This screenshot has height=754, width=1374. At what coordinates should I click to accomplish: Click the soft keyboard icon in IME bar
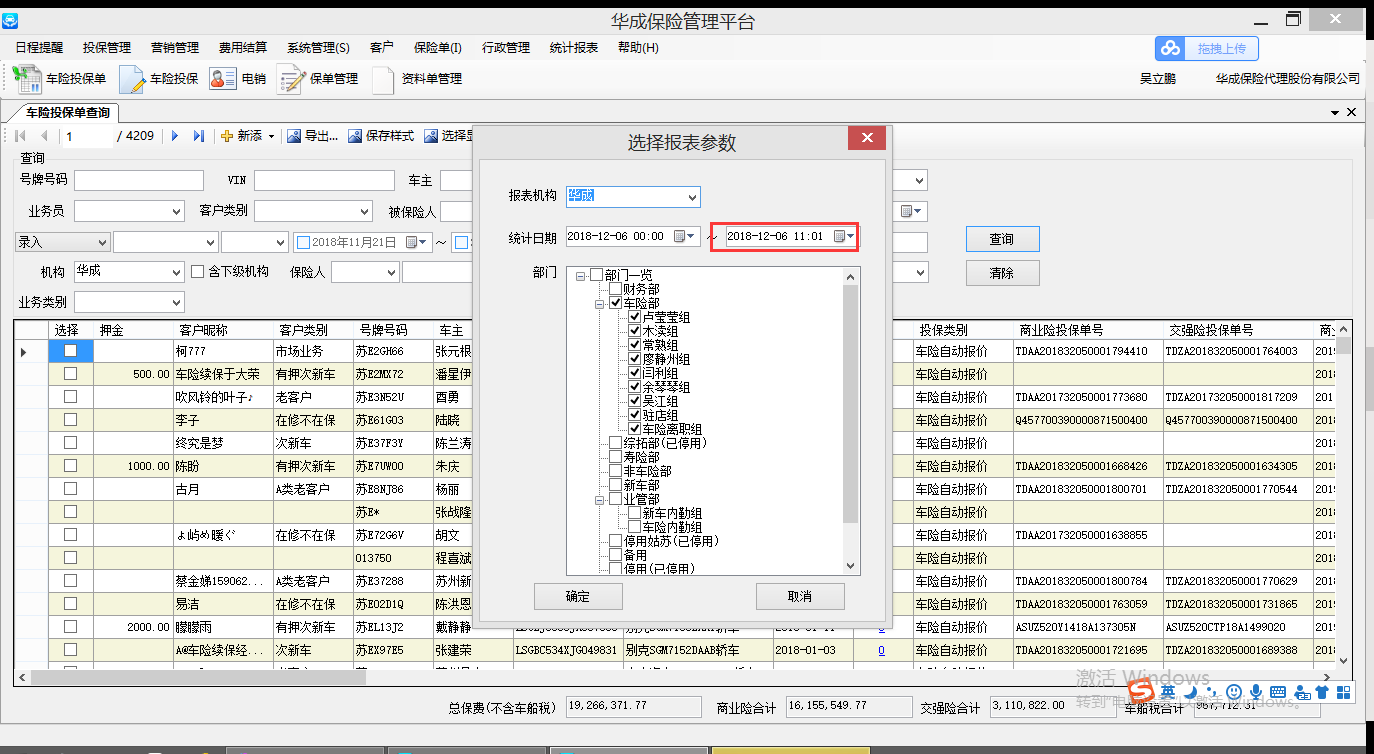coord(1277,692)
